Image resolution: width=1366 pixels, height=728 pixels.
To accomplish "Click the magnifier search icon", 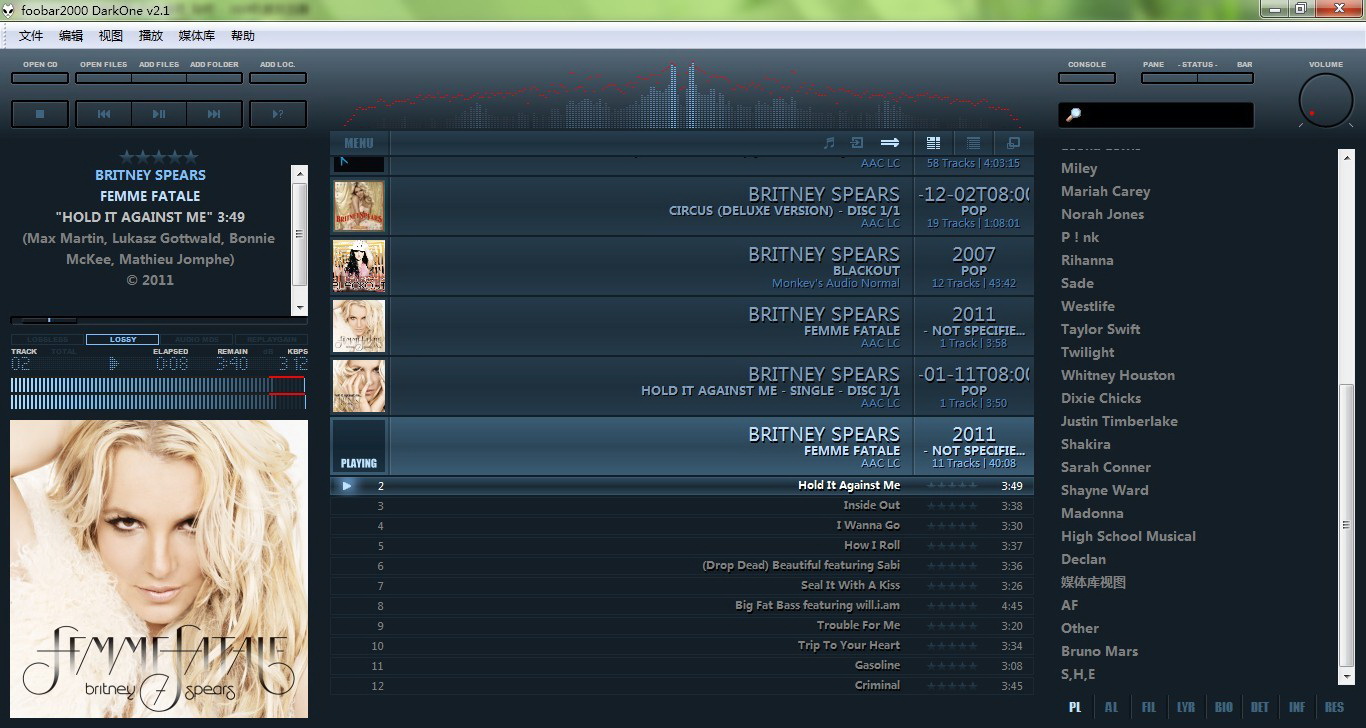I will [x=1073, y=115].
